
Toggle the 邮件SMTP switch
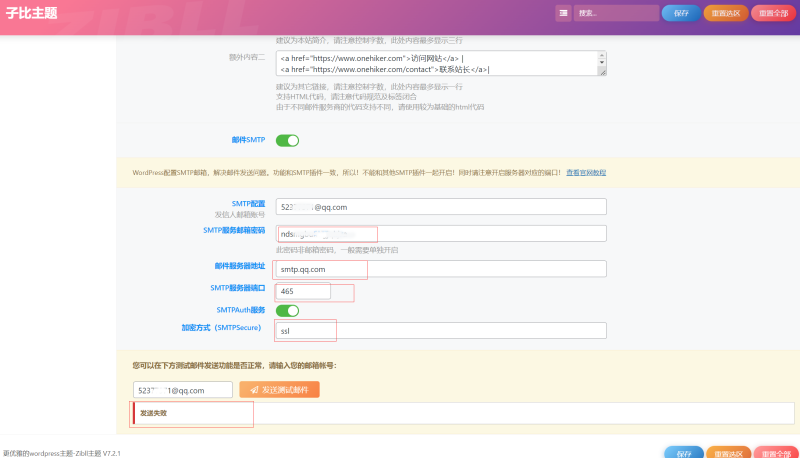point(287,140)
